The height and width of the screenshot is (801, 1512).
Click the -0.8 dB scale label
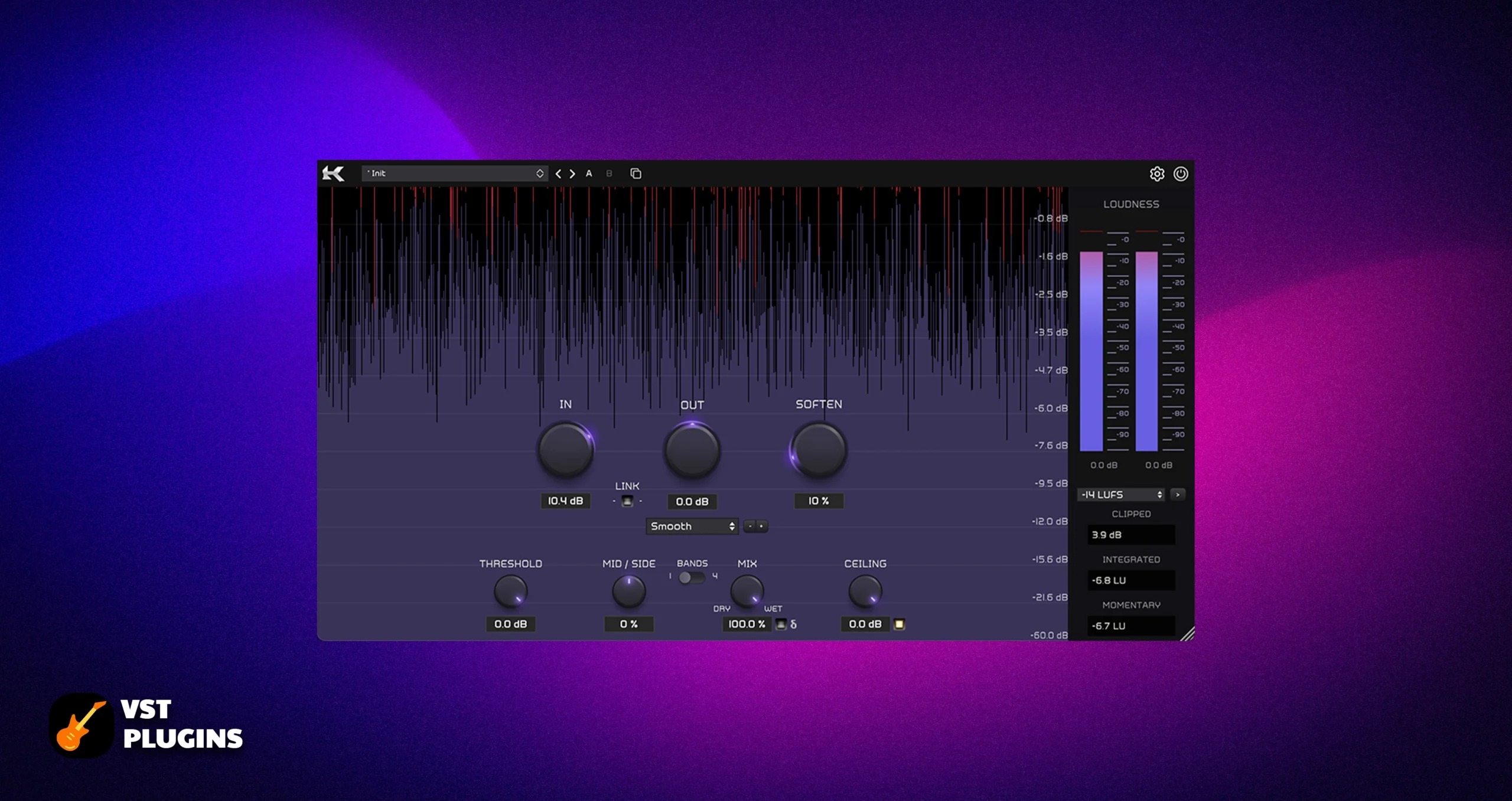[1051, 218]
